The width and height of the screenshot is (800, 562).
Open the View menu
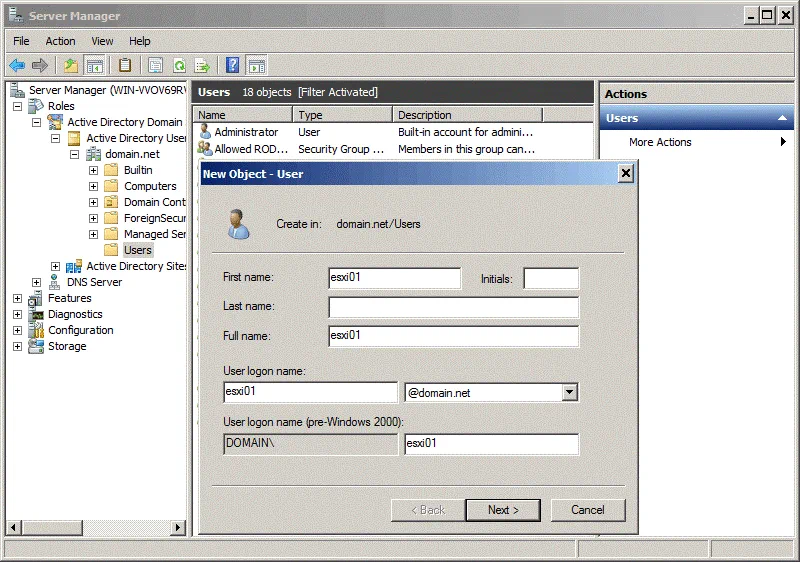tap(102, 41)
